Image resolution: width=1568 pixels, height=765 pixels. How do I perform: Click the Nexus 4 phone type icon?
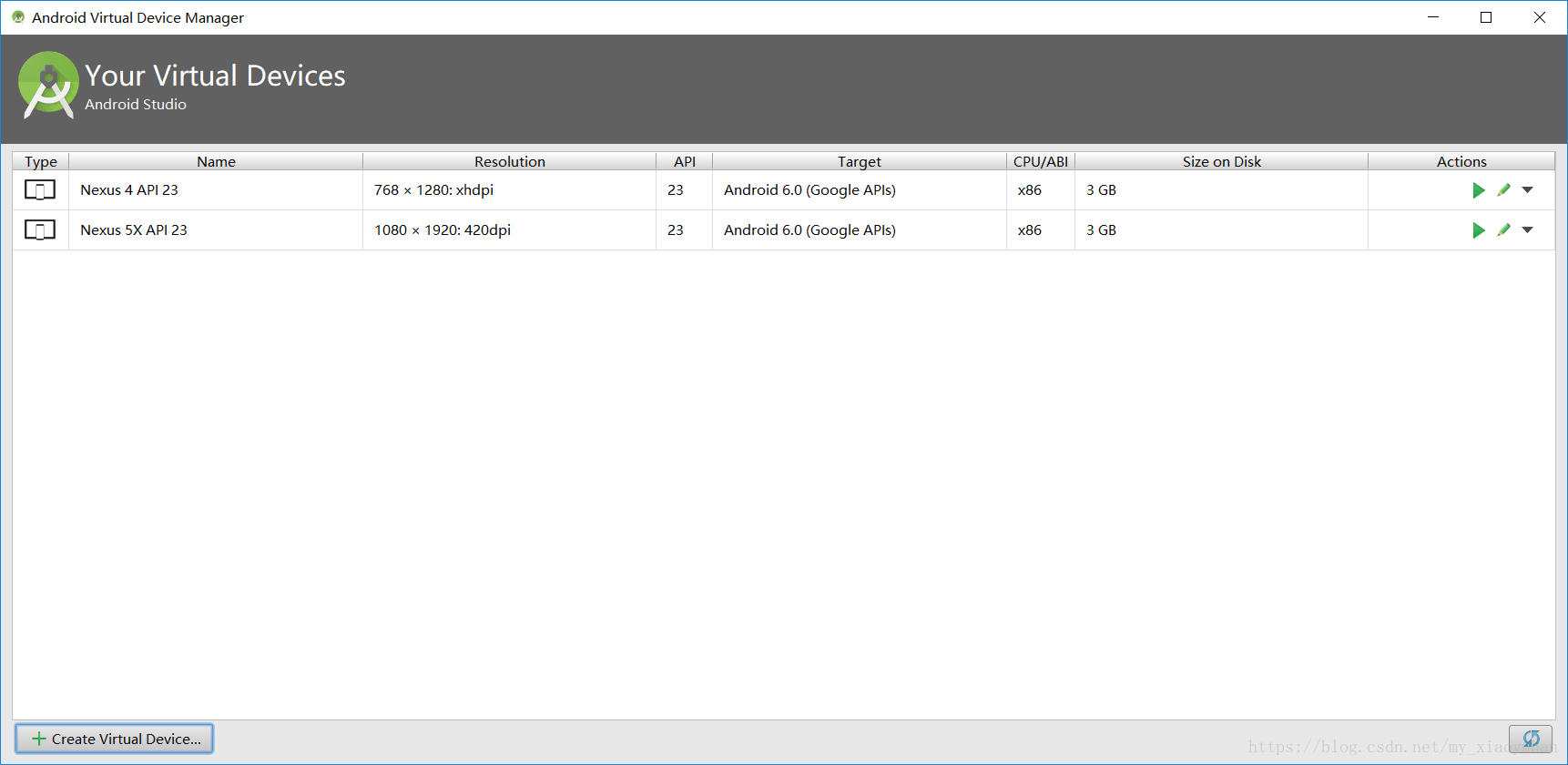[x=40, y=190]
